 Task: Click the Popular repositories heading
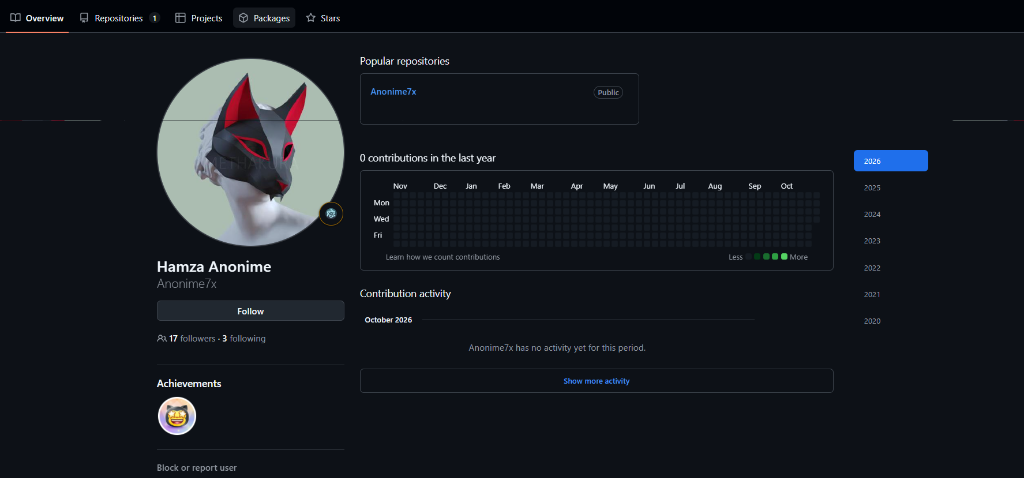click(404, 61)
